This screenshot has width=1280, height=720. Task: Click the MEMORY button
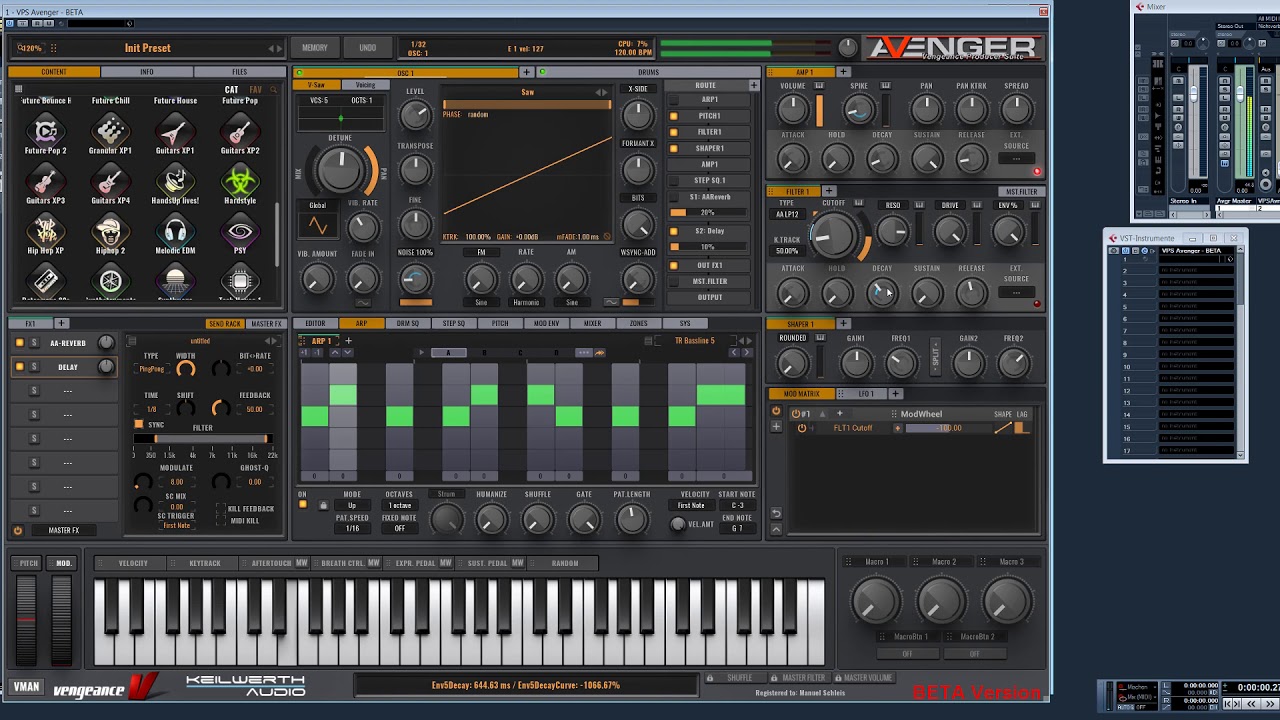tap(315, 48)
